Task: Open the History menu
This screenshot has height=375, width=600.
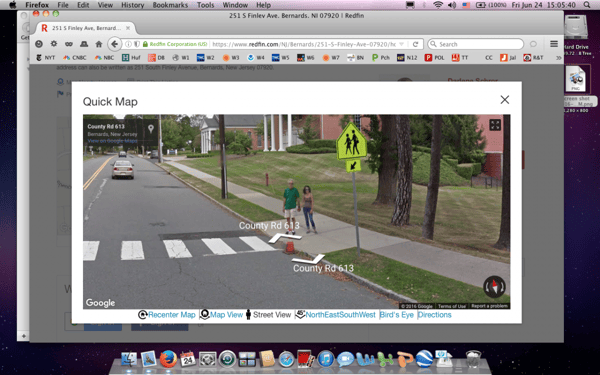Action: coord(132,5)
